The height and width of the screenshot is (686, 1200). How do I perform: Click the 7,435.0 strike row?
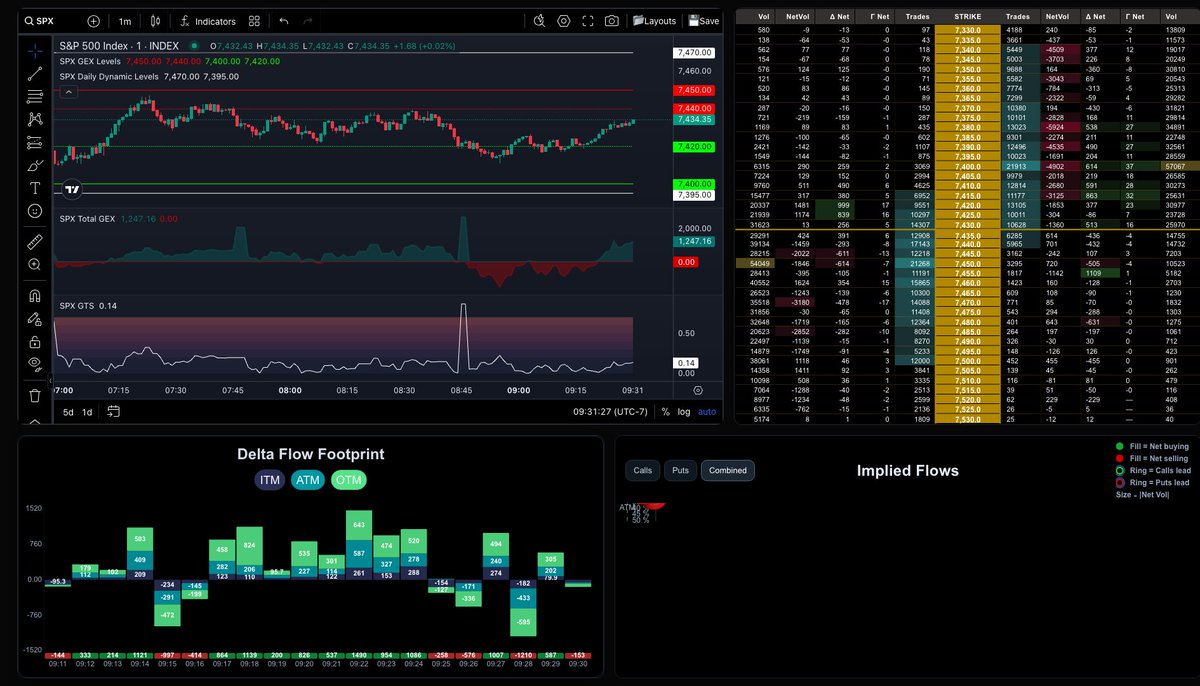tap(968, 234)
